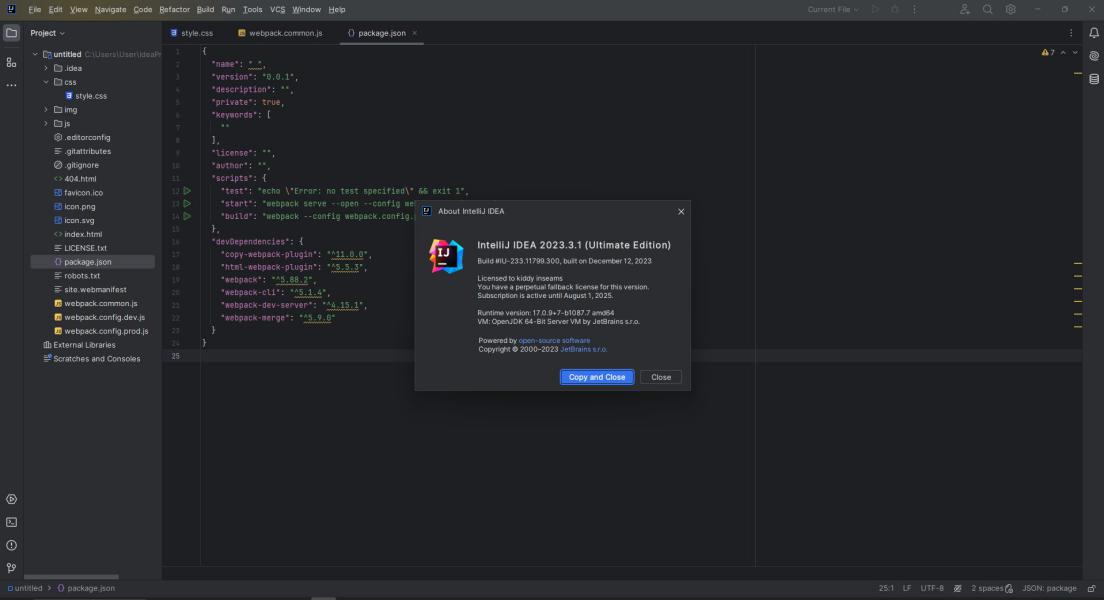Screen dimensions: 1104x600
Task: Open the toolbar more actions kebab menu
Action: click(915, 10)
